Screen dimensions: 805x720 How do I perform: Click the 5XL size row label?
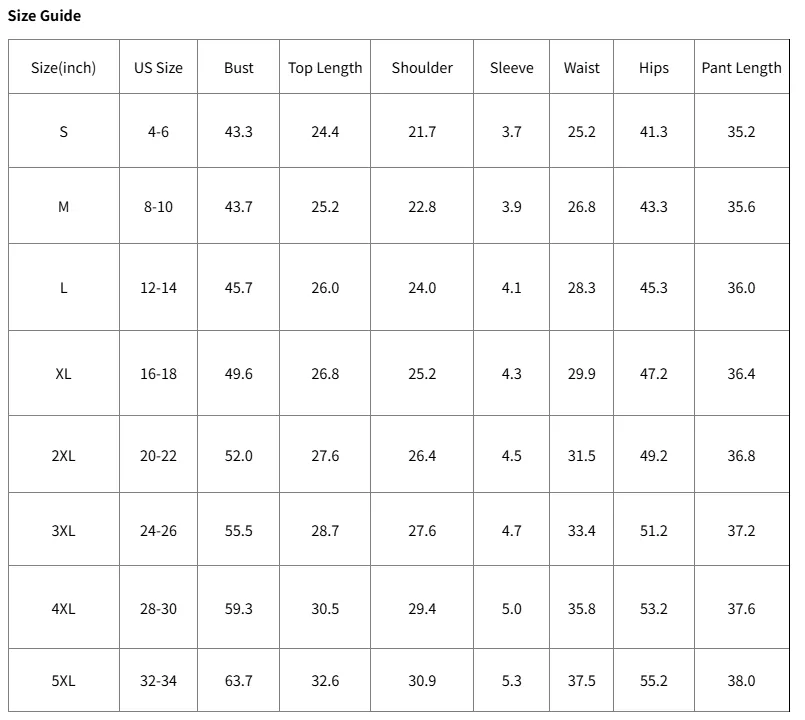coord(63,681)
